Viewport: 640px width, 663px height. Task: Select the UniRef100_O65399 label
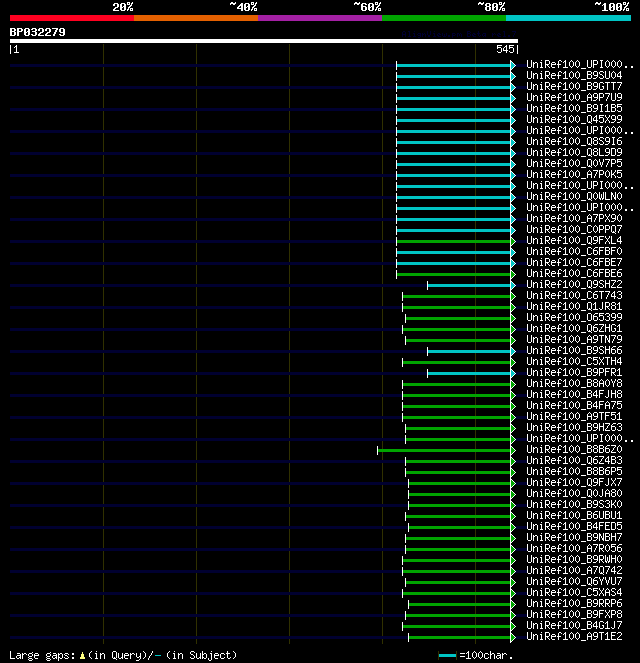574,318
